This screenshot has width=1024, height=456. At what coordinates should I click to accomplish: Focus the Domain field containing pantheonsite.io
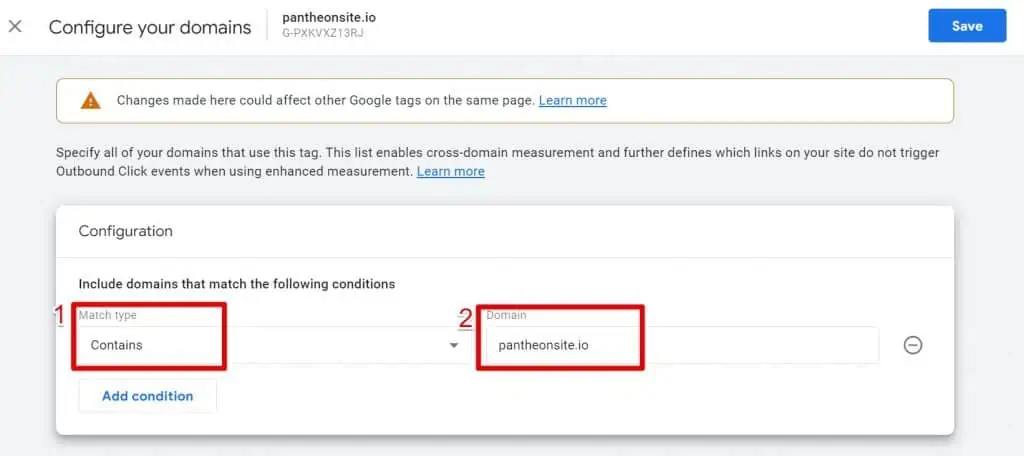[682, 345]
